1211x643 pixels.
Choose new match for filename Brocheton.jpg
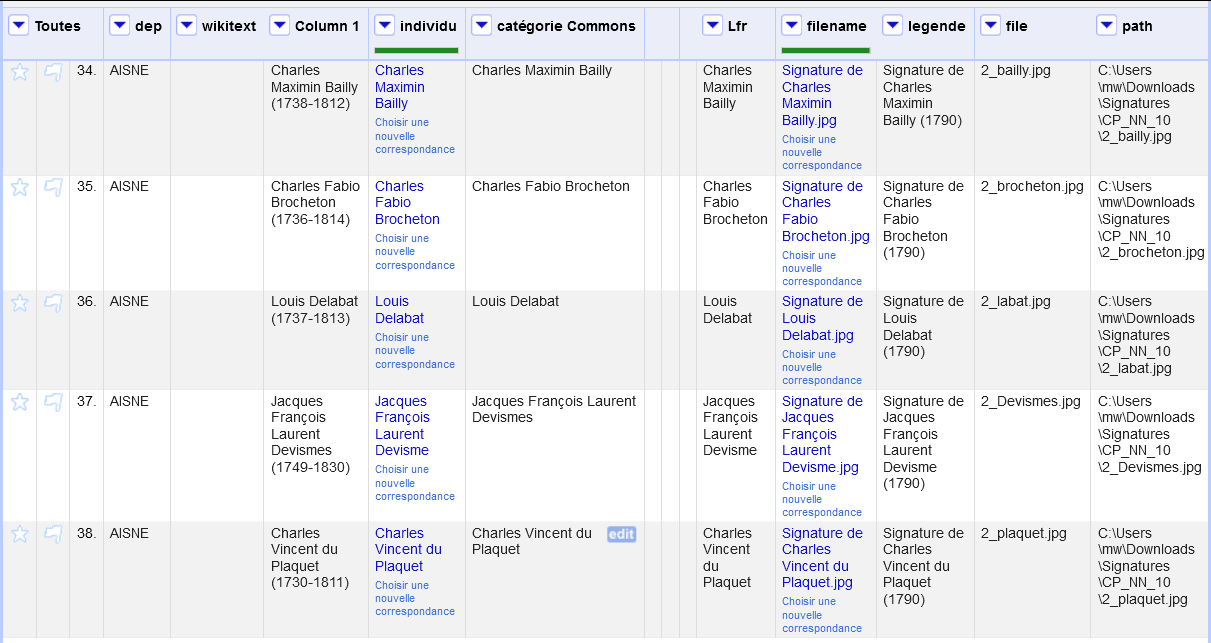pyautogui.click(x=821, y=269)
